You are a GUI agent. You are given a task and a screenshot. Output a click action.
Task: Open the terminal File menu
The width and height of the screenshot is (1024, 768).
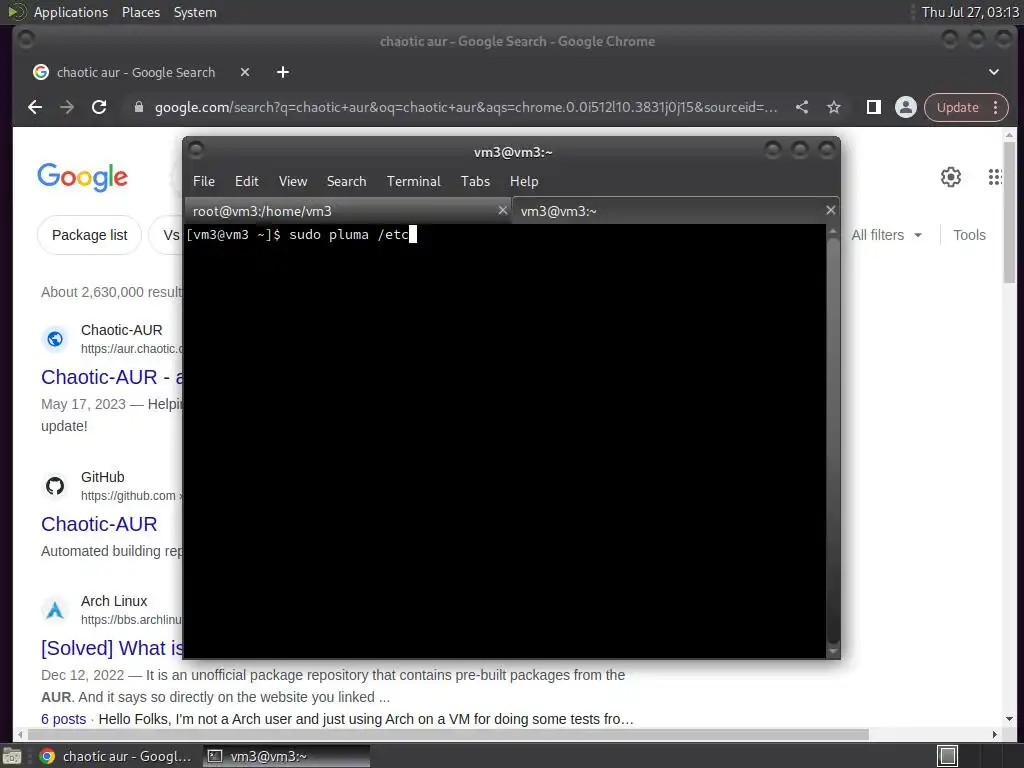(x=204, y=181)
